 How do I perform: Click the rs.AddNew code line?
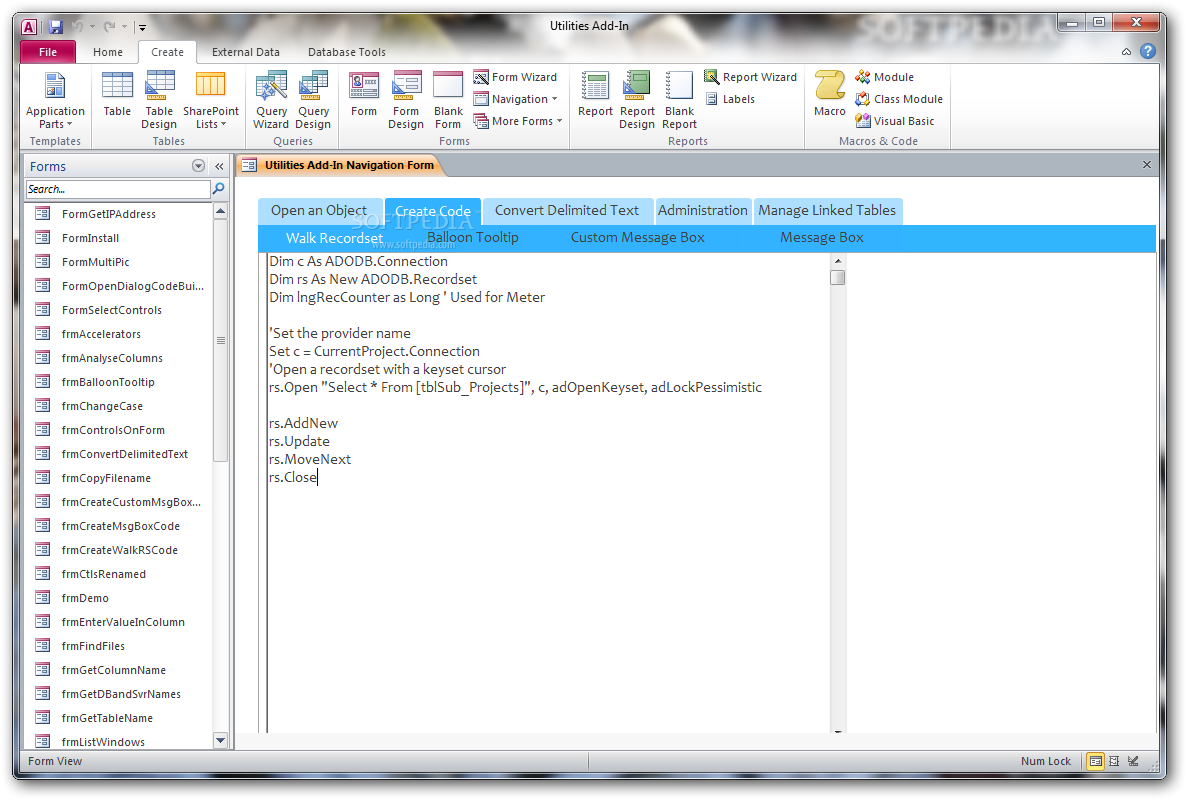(x=303, y=423)
